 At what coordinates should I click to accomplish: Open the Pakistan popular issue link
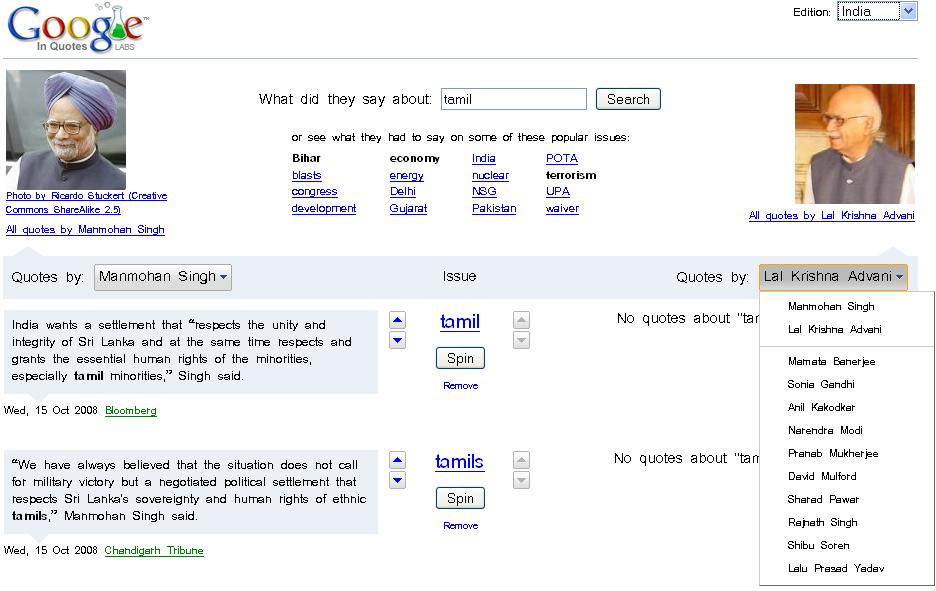click(494, 209)
